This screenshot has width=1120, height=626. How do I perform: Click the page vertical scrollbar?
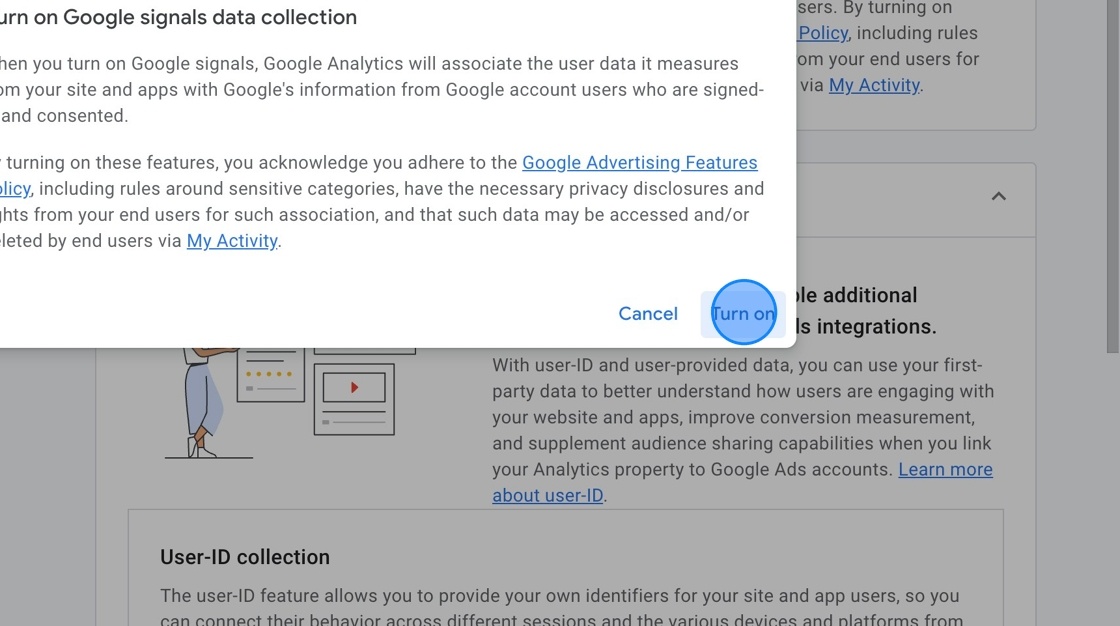1112,175
